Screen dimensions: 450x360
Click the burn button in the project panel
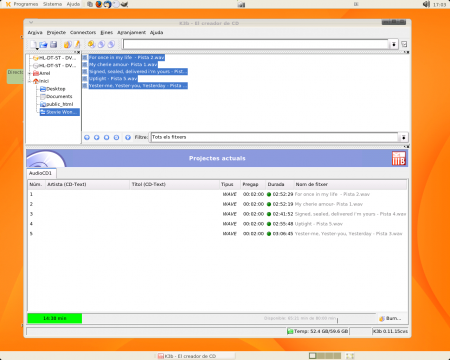tap(390, 318)
